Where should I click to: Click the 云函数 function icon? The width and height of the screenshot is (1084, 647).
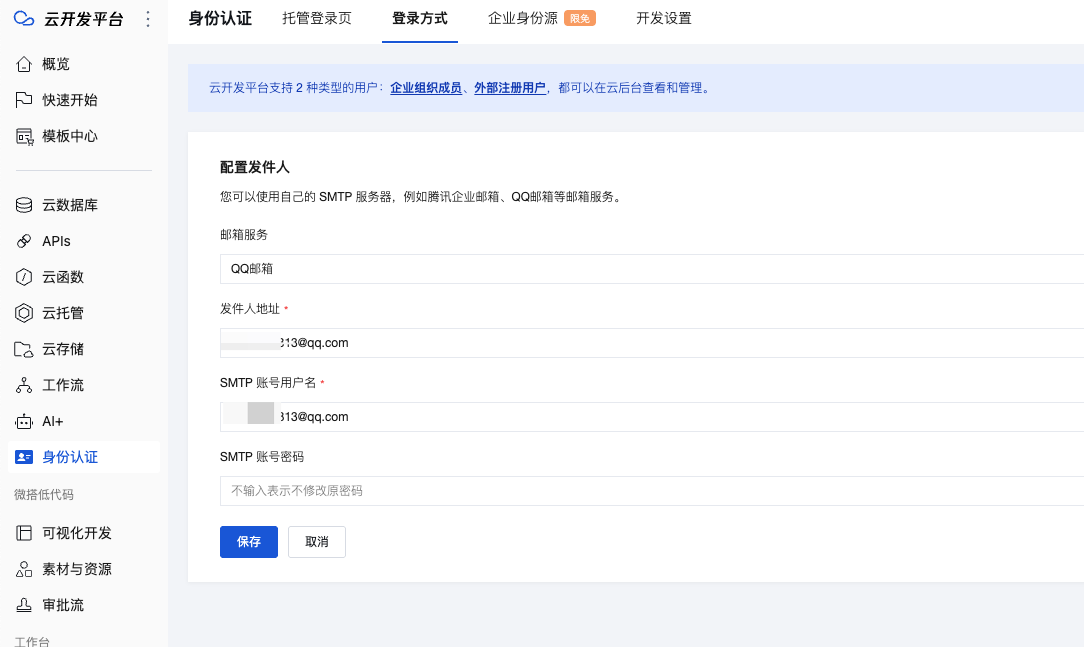click(25, 277)
